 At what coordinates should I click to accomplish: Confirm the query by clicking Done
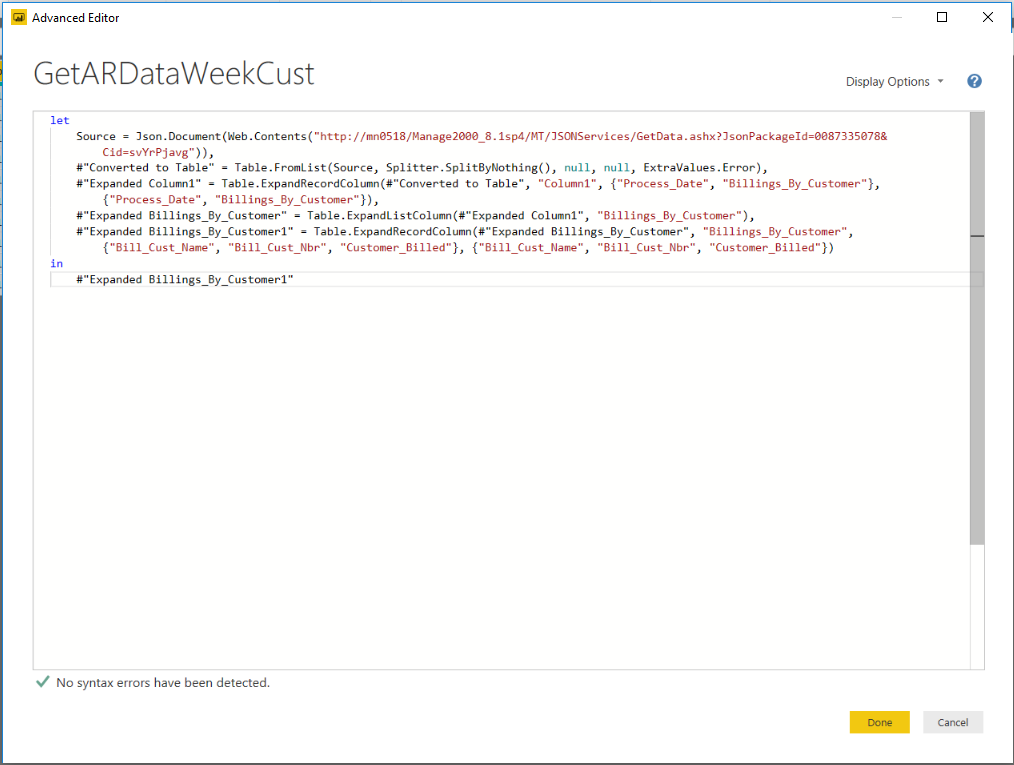pos(879,722)
